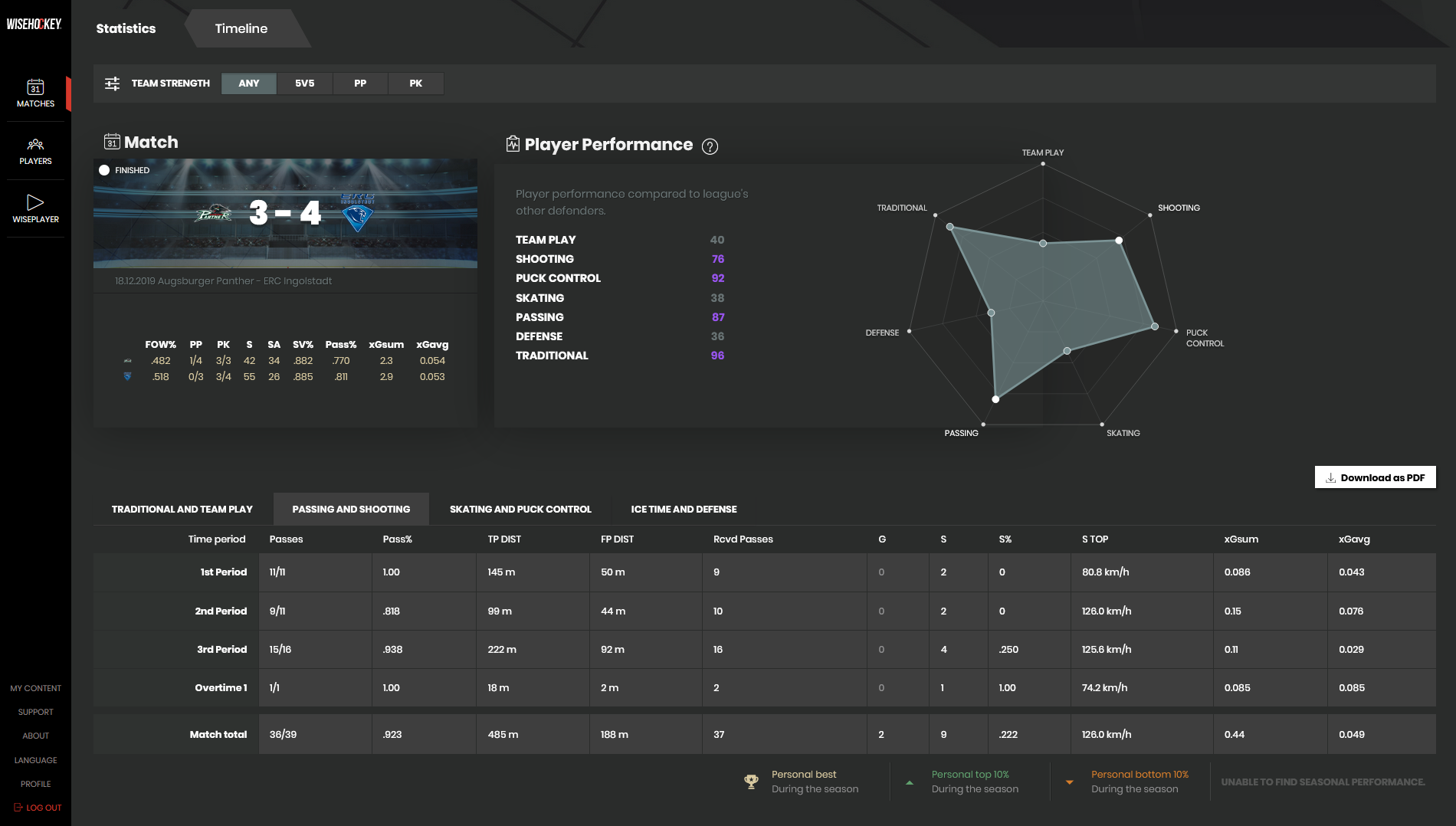This screenshot has width=1456, height=826.
Task: Click the S TOP column header
Action: 1095,539
